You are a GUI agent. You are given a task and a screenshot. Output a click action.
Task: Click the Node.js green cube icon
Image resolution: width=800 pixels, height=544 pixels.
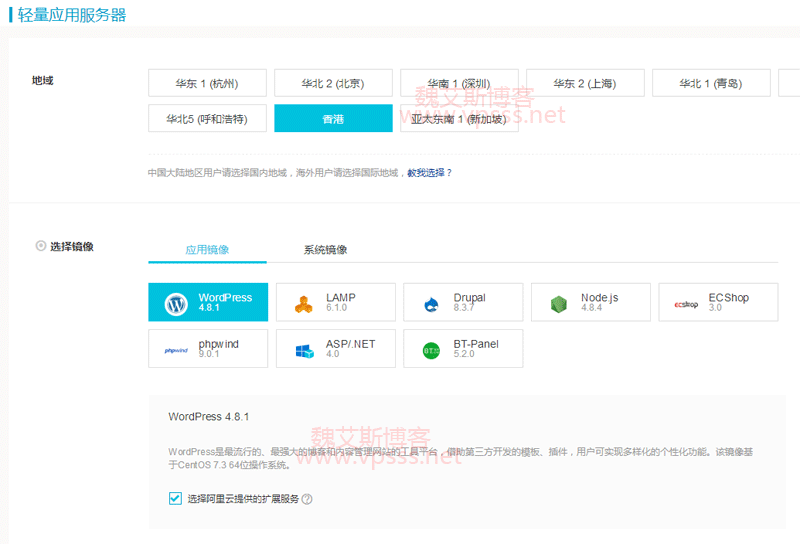(559, 304)
